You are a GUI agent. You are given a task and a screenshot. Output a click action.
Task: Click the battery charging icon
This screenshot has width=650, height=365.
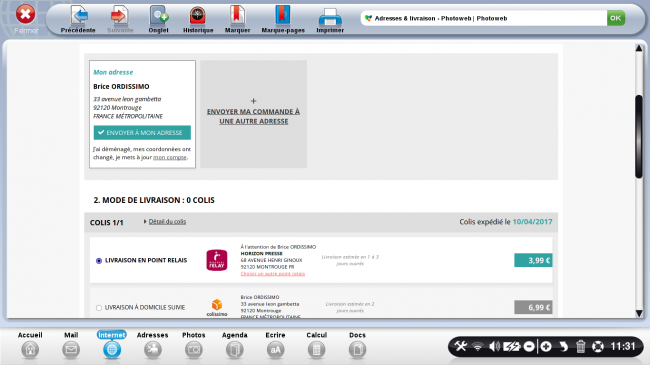pyautogui.click(x=511, y=346)
